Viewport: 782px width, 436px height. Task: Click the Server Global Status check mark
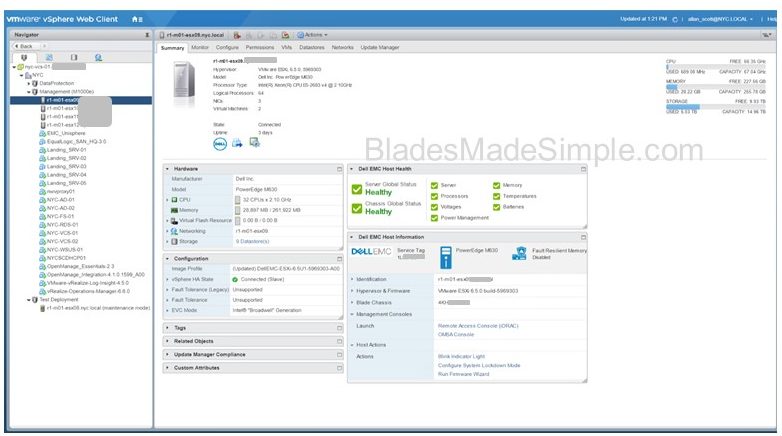pos(357,189)
